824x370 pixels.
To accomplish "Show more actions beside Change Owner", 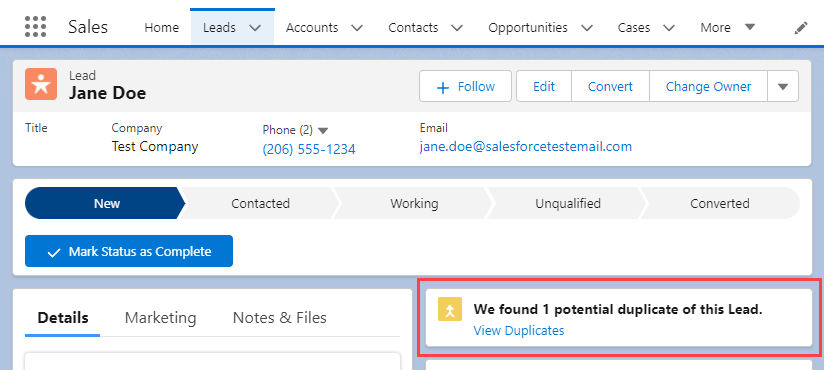I will click(783, 86).
